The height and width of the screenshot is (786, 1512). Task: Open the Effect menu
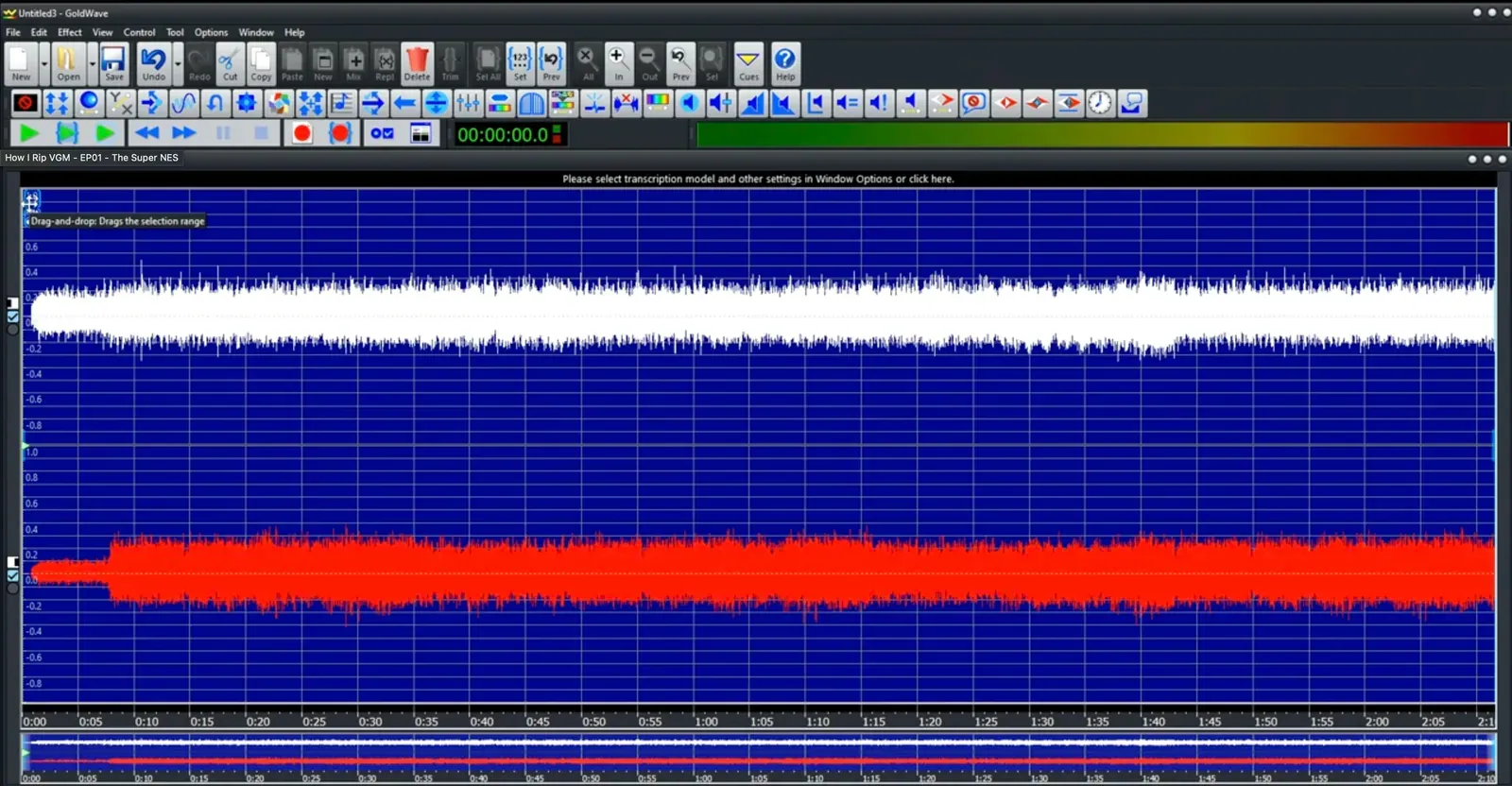coord(70,32)
